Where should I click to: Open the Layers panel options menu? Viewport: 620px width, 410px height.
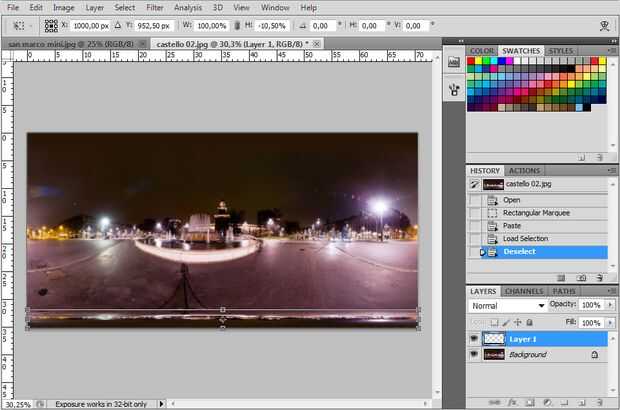(612, 291)
